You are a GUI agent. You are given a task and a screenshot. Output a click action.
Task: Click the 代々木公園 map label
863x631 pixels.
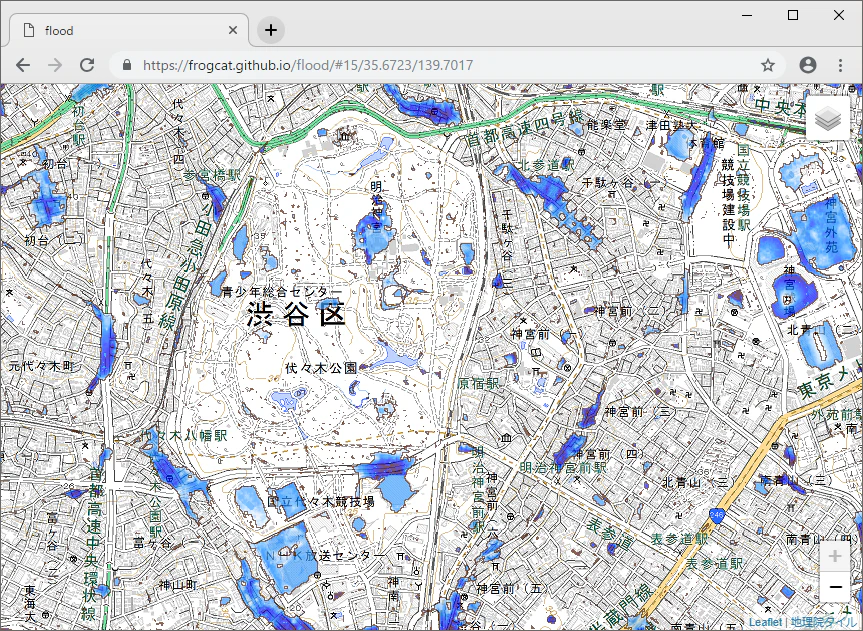[321, 368]
